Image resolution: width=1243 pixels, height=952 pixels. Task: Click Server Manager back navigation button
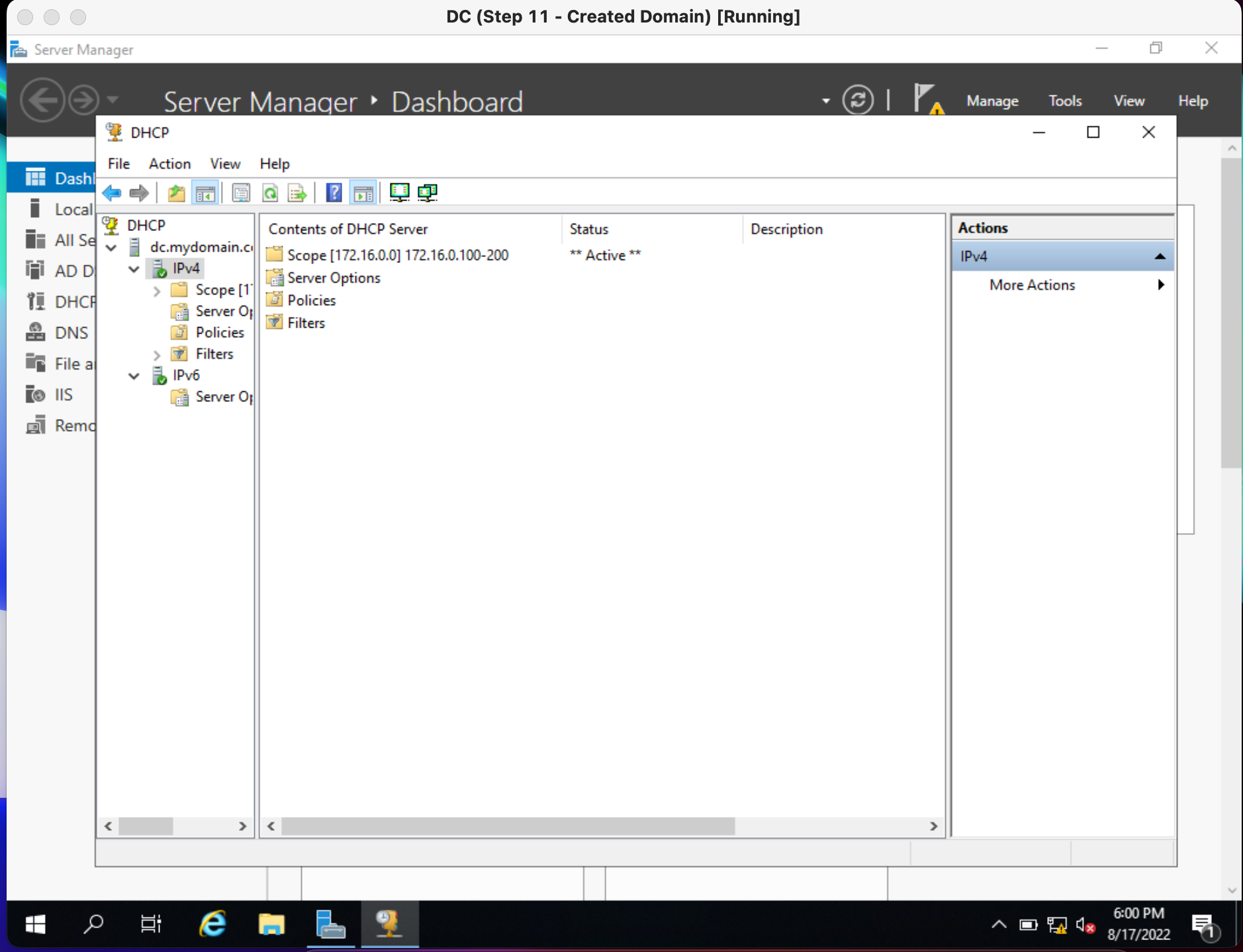pyautogui.click(x=42, y=100)
